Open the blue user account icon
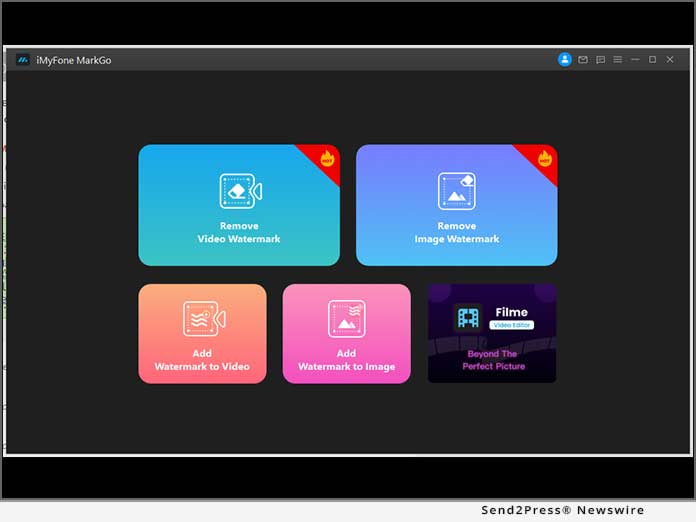Viewport: 696px width, 522px height. pyautogui.click(x=565, y=60)
